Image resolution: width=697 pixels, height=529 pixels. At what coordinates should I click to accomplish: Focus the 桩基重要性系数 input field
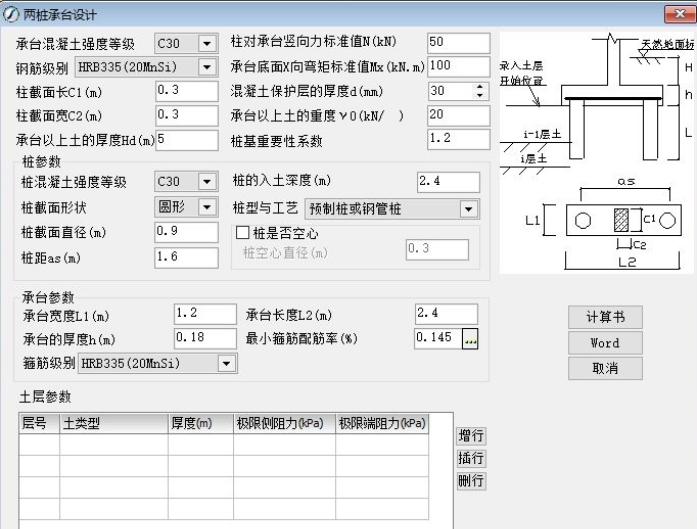point(459,139)
